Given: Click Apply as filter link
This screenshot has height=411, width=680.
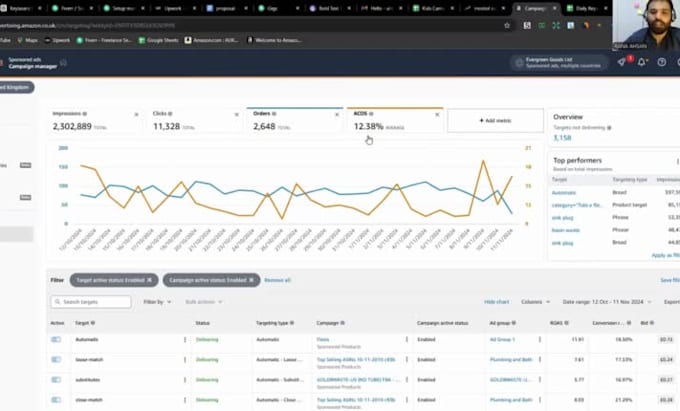Looking at the screenshot, I should [665, 255].
